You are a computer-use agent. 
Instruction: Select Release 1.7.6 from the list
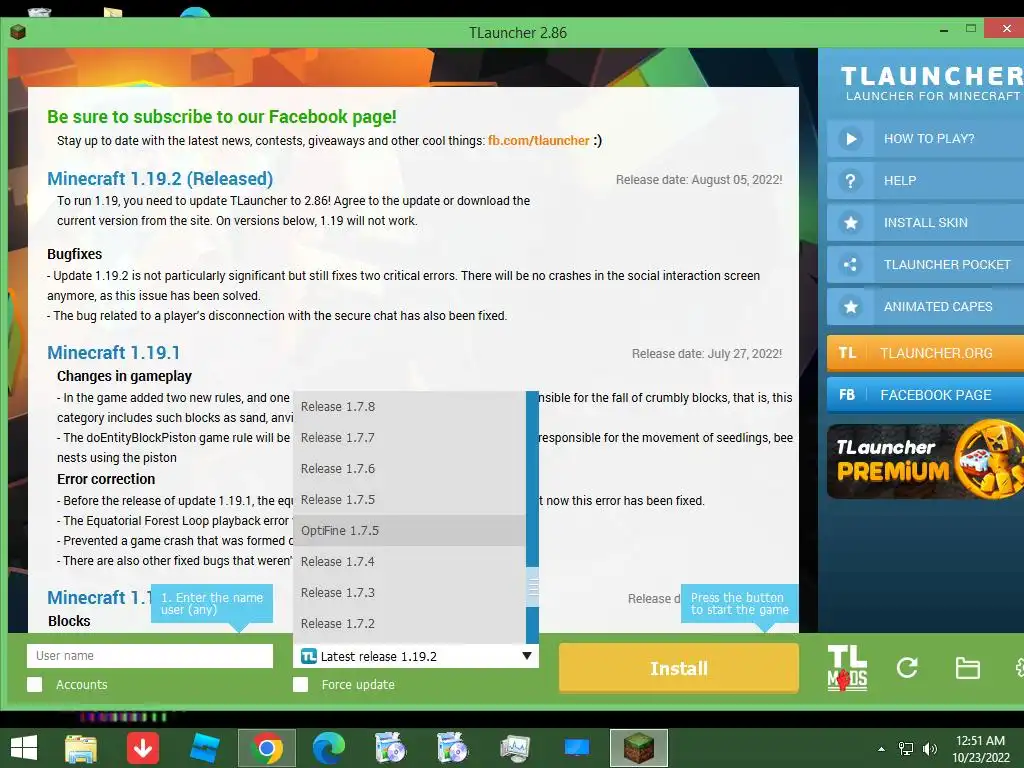[409, 468]
